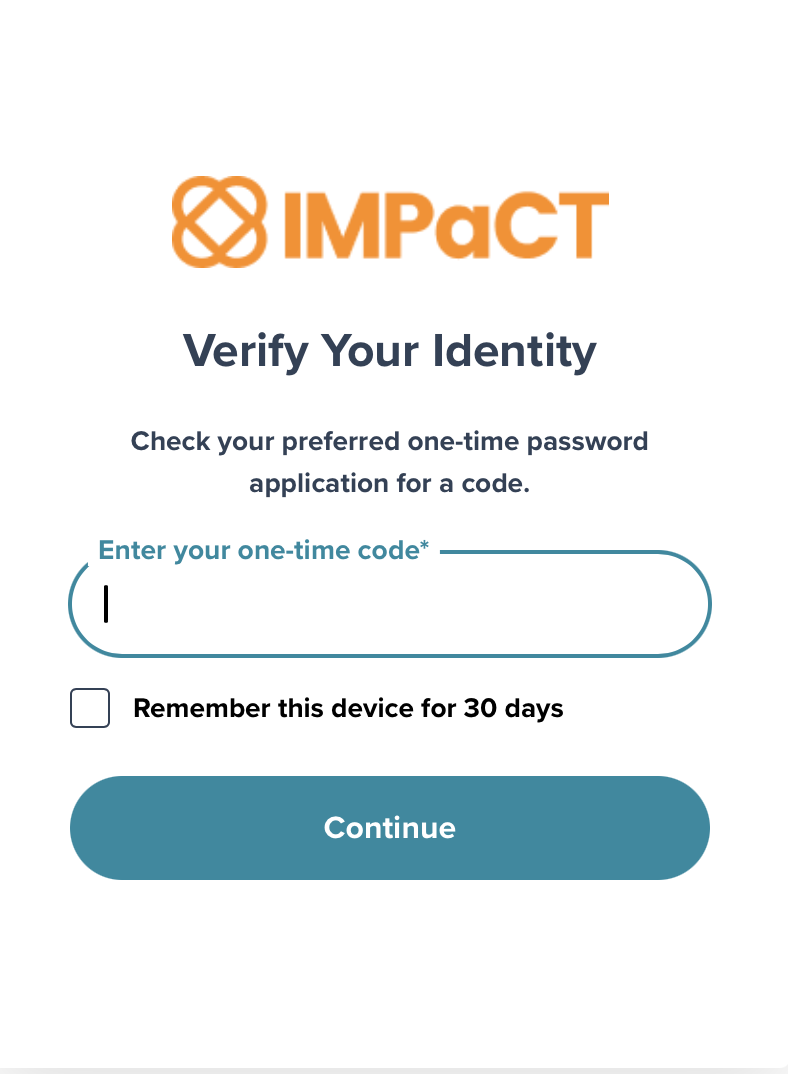Submit the code with the Continue button

point(390,827)
